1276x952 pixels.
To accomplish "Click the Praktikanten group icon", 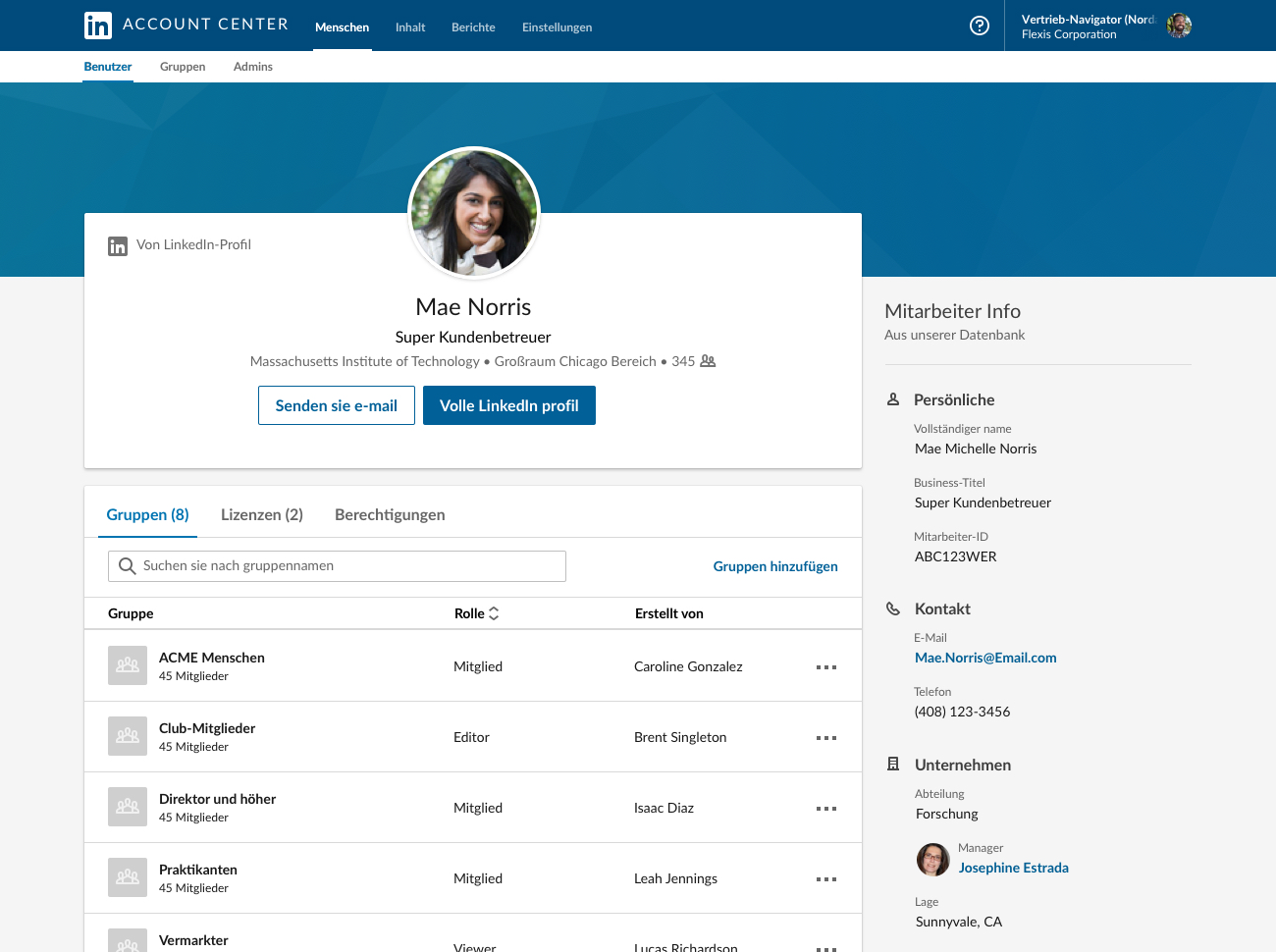I will [128, 877].
